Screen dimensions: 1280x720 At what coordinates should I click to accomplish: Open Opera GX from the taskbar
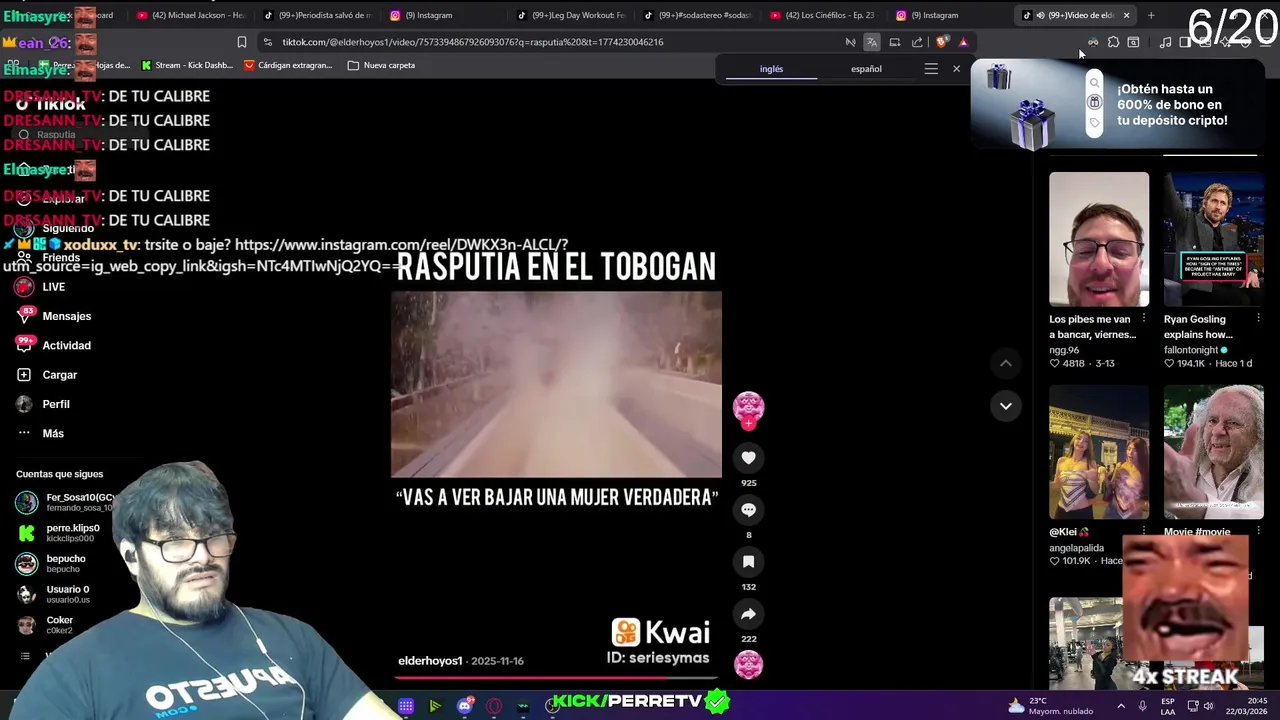point(493,706)
